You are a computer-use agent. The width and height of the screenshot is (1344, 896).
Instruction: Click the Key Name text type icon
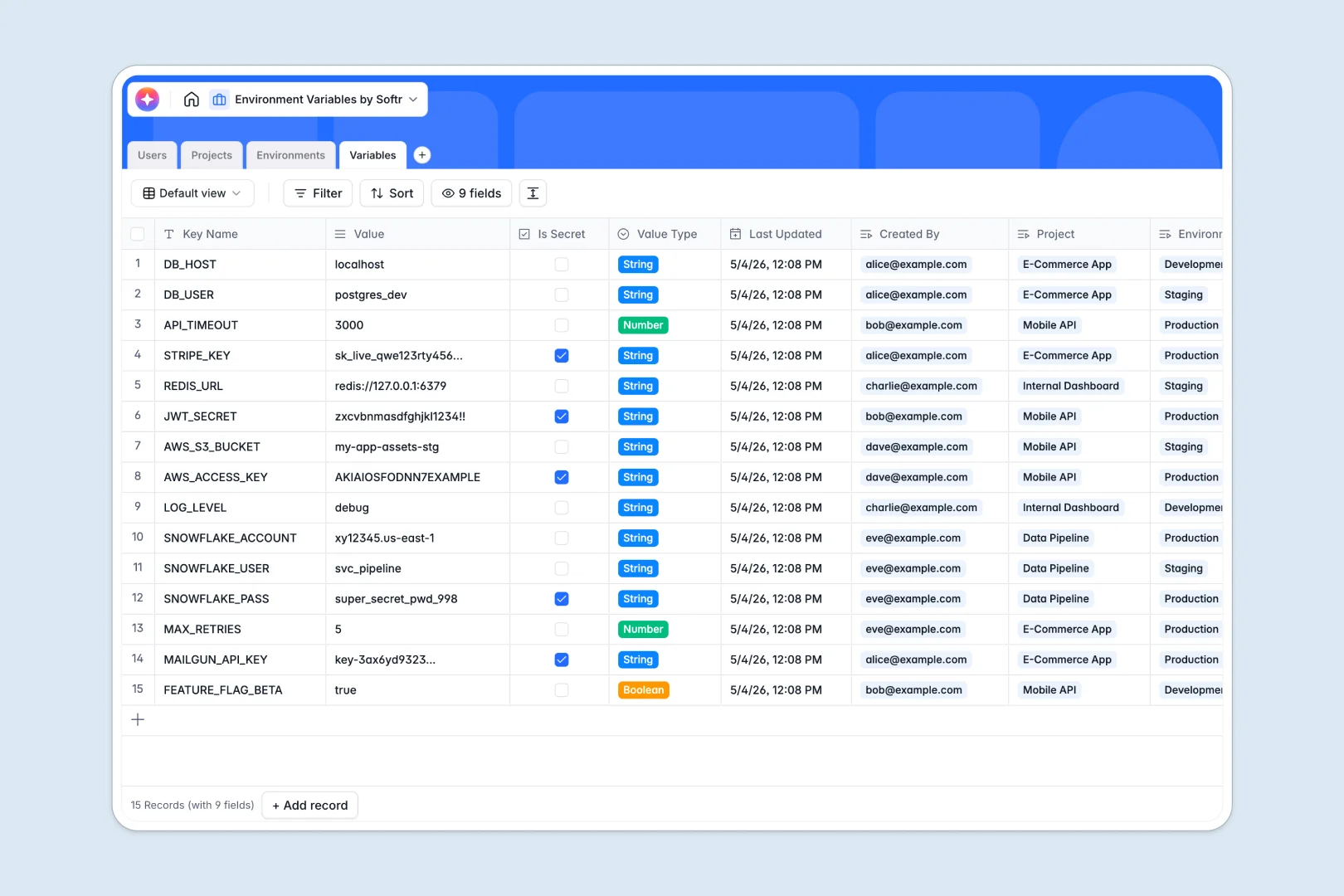tap(169, 234)
